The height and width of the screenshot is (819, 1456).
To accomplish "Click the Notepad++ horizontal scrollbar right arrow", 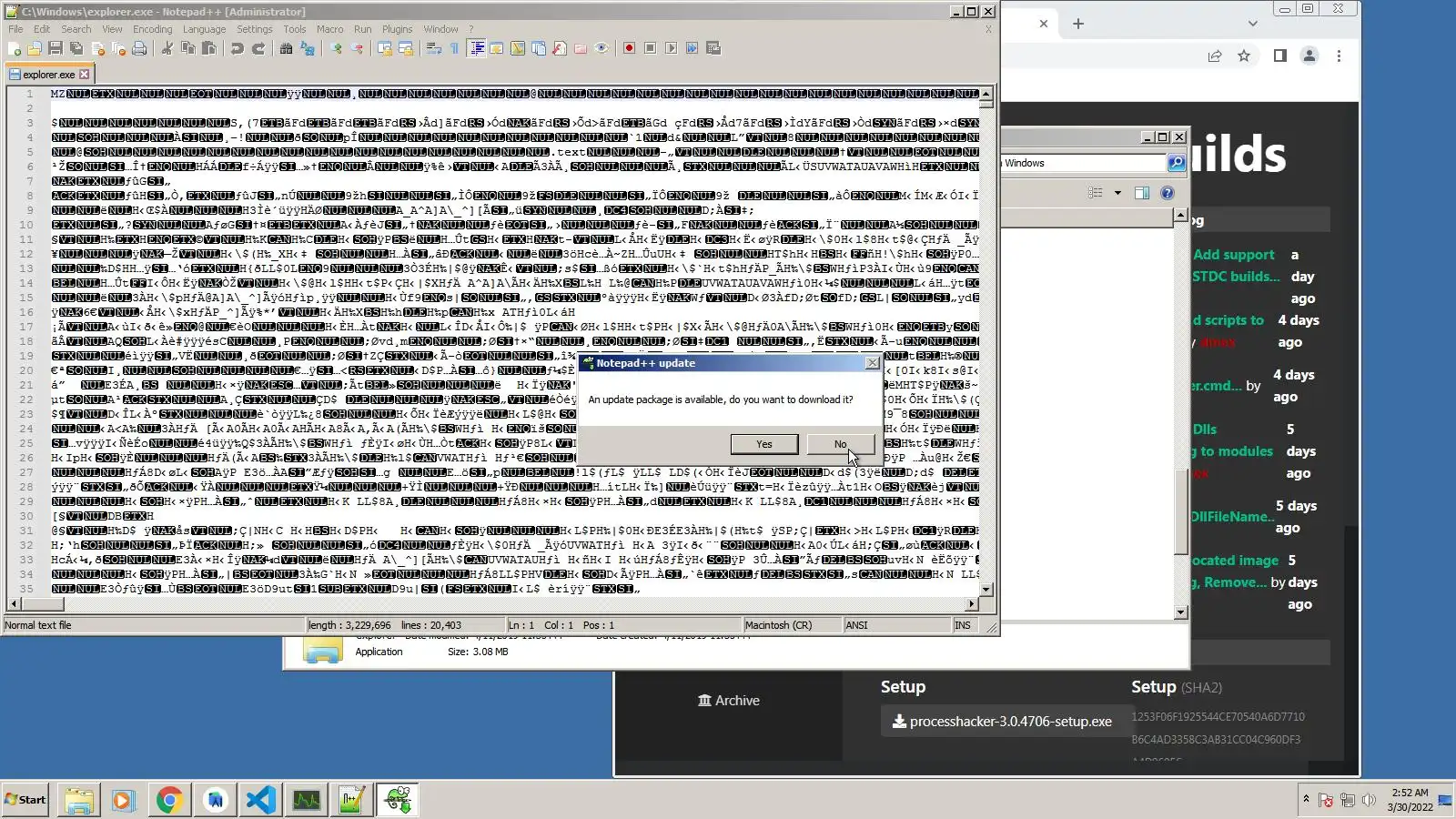I will click(x=972, y=603).
